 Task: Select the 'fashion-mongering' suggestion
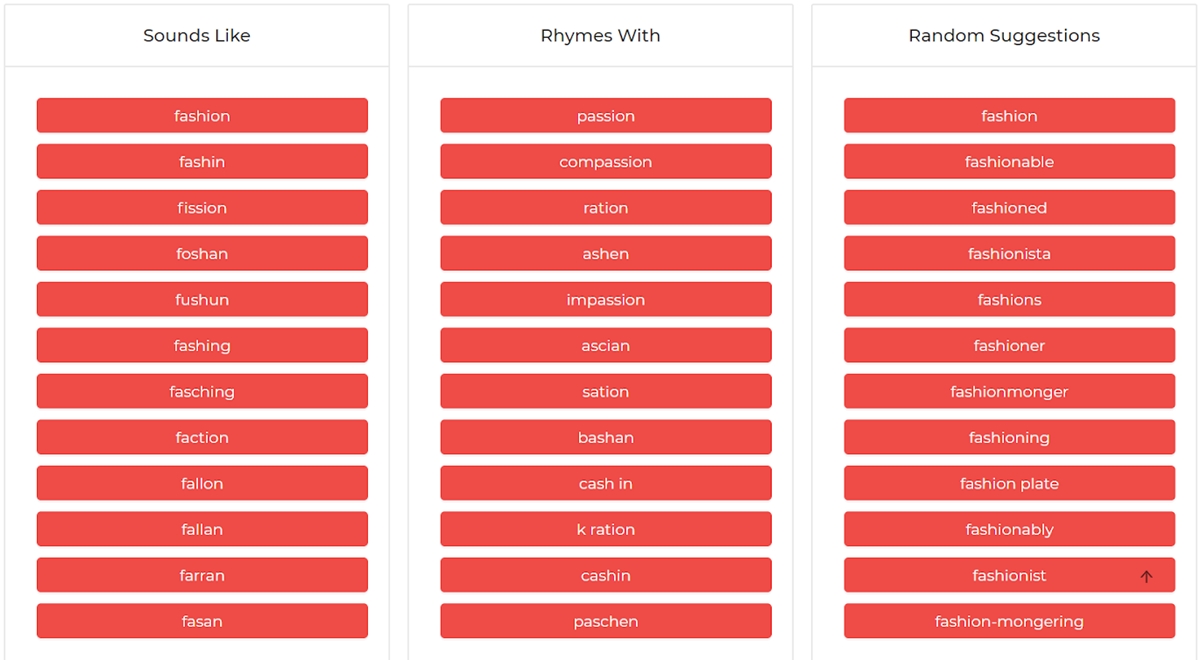click(x=1009, y=622)
